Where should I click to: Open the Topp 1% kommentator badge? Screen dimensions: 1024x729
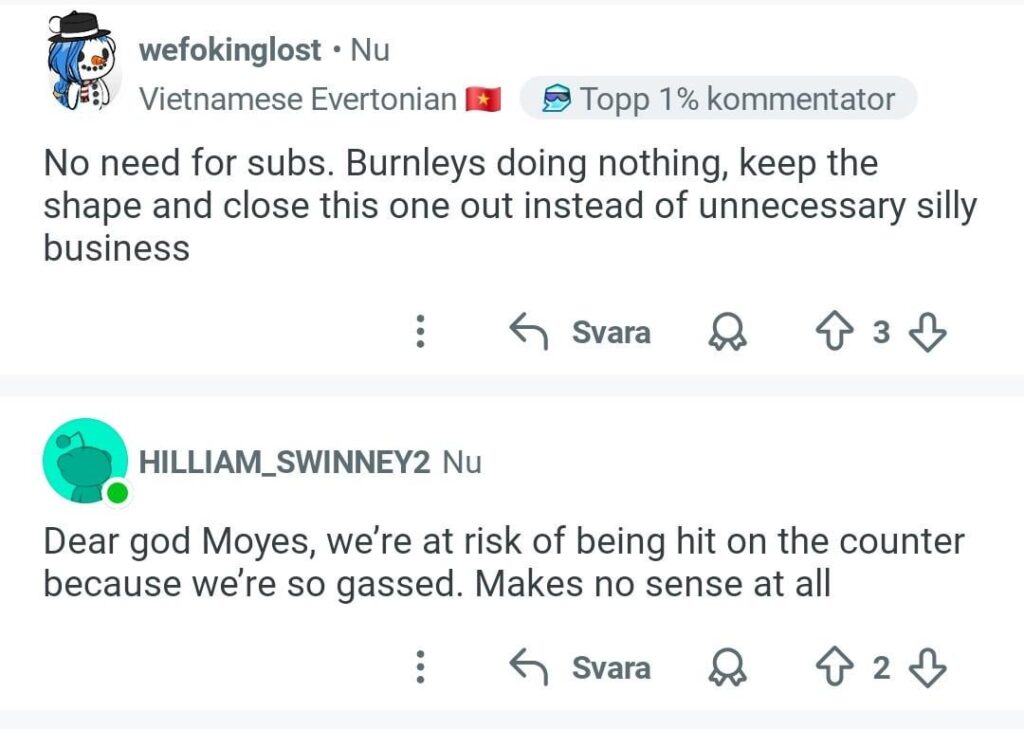tap(712, 99)
